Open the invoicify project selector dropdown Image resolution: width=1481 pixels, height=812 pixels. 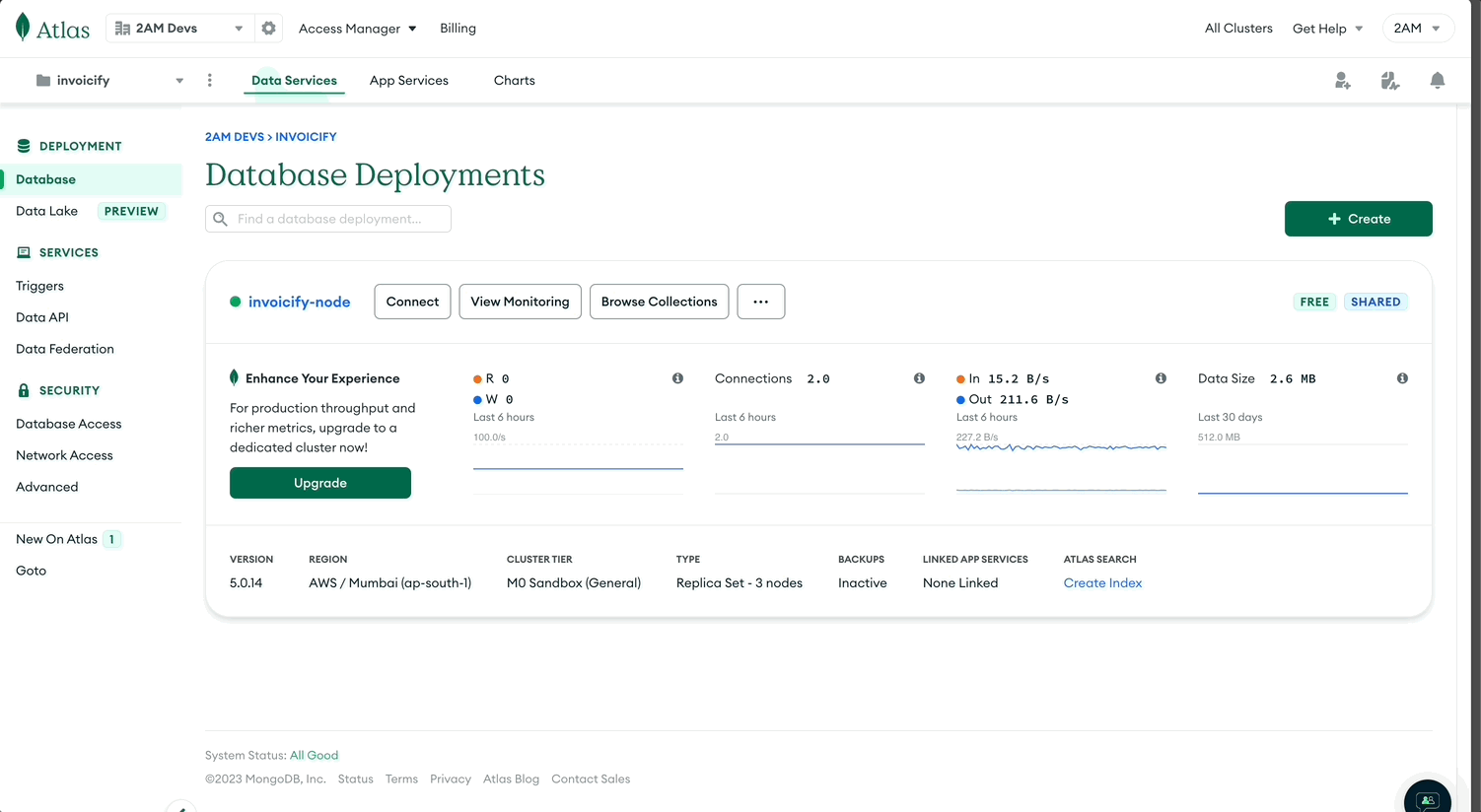click(108, 81)
